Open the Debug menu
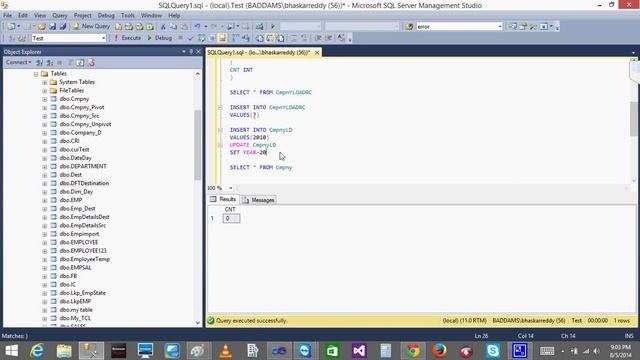Image resolution: width=640 pixels, height=360 pixels. pos(106,15)
